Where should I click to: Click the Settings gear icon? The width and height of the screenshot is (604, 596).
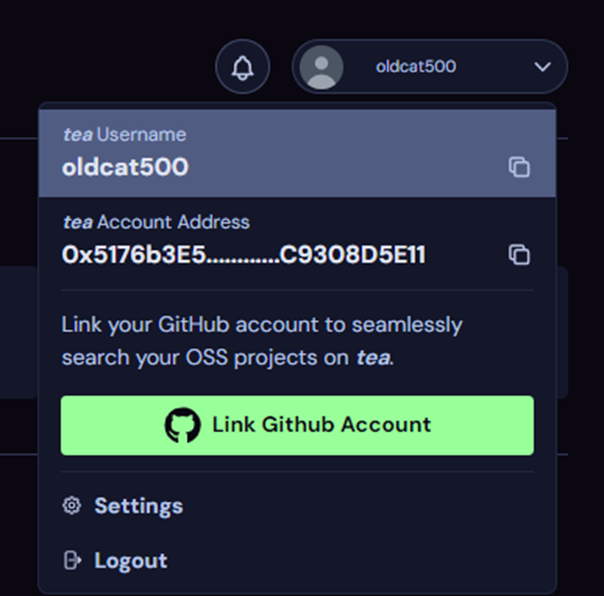coord(71,506)
